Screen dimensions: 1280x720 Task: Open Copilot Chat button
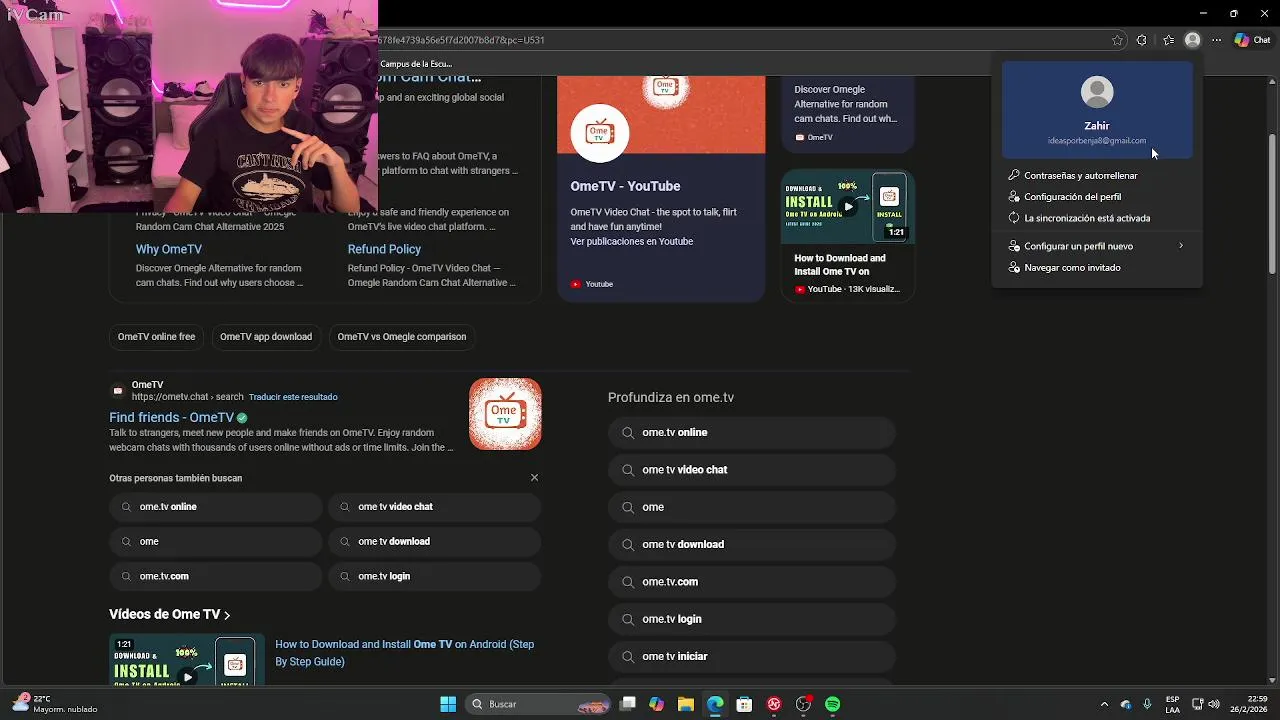pyautogui.click(x=1252, y=41)
